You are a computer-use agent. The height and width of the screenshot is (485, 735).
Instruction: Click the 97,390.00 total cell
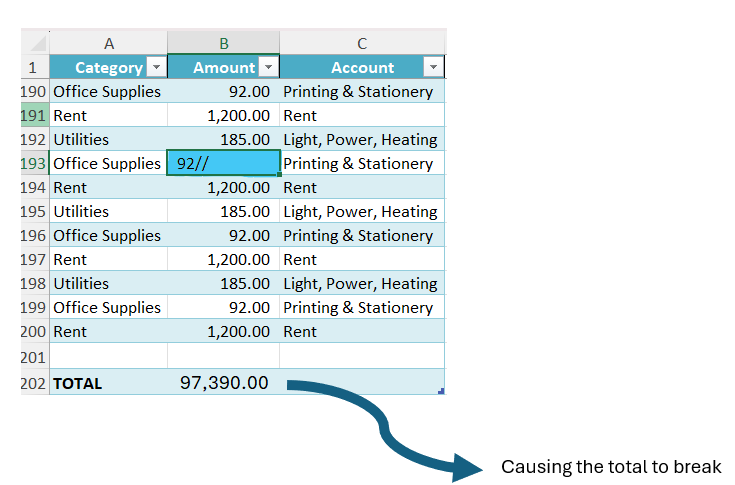pos(224,382)
